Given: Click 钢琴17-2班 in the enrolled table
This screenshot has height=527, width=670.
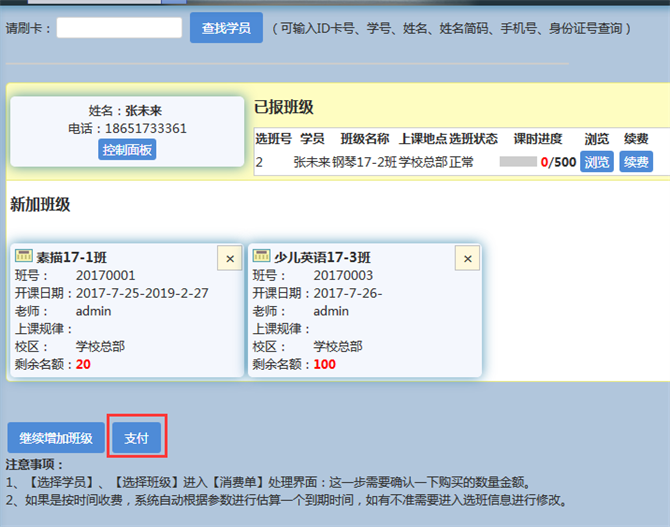Looking at the screenshot, I should 364,162.
